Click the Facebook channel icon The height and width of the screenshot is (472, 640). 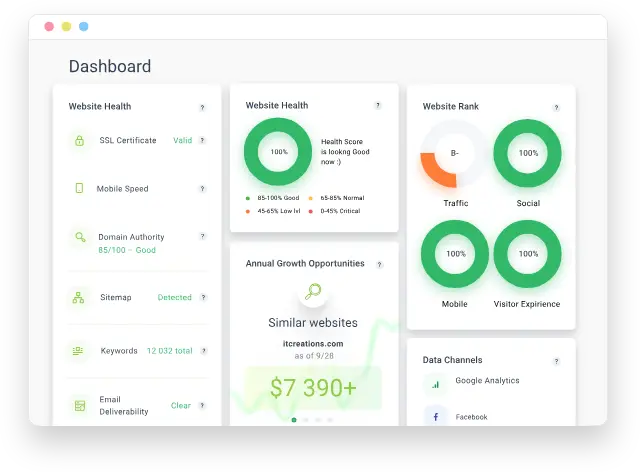coord(435,416)
